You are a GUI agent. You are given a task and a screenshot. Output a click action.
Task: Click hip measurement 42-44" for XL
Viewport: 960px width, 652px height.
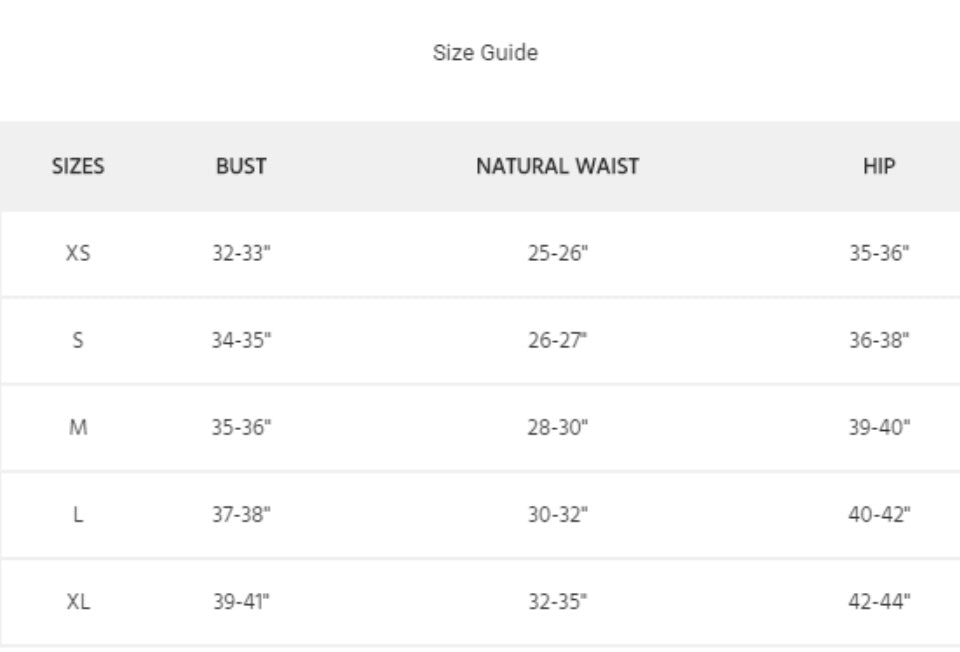click(879, 601)
